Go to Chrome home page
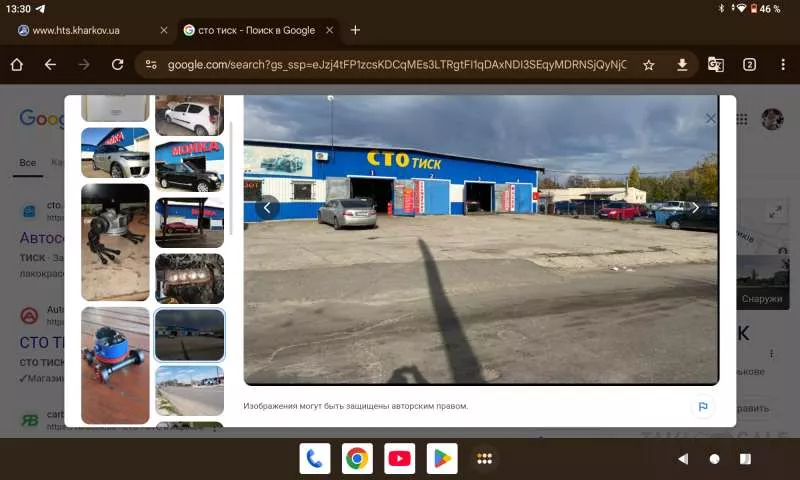Viewport: 800px width, 480px height. click(x=17, y=64)
